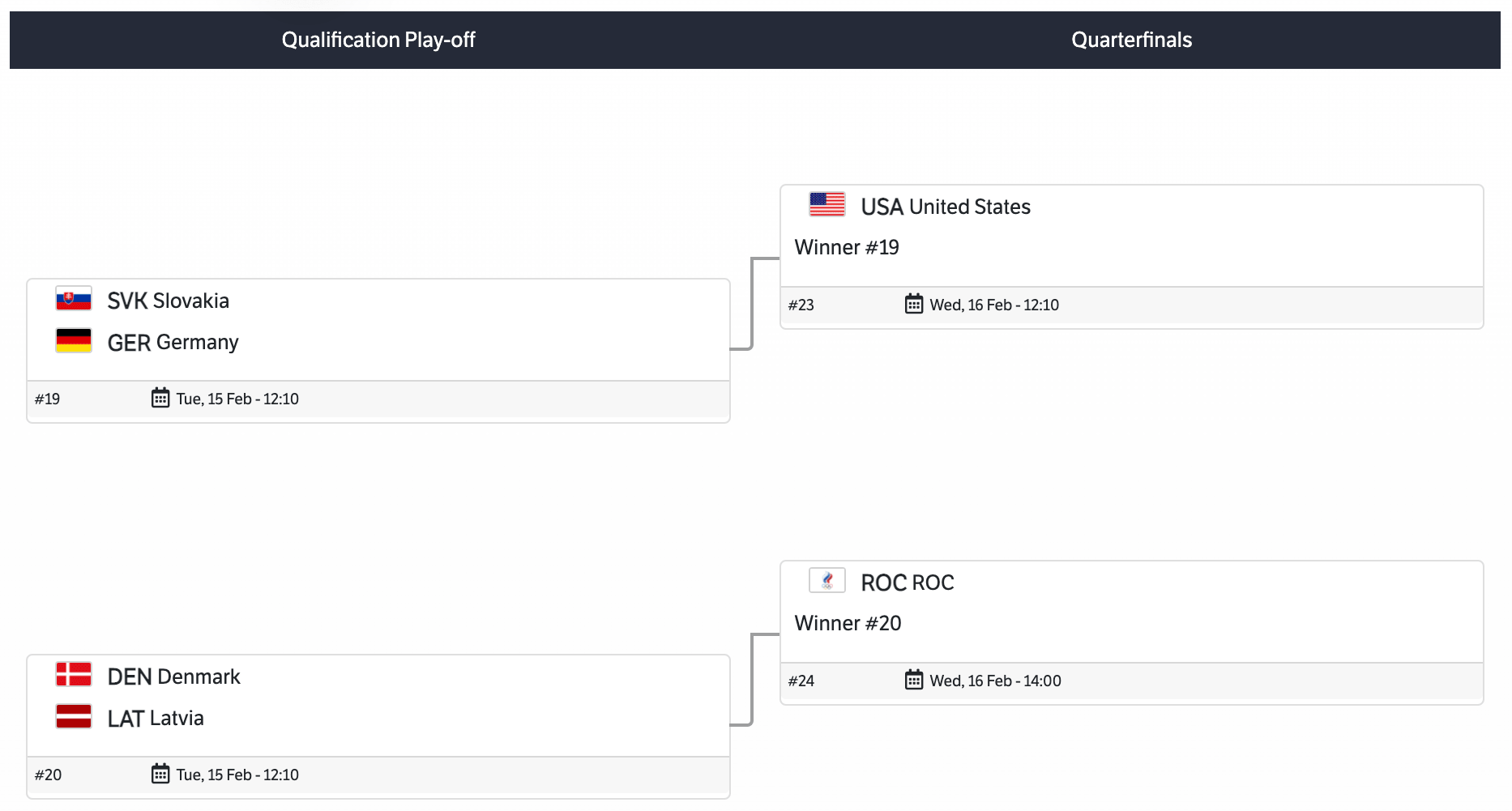Open the LAT Latvia team link
The width and height of the screenshot is (1512, 811).
pos(156,719)
